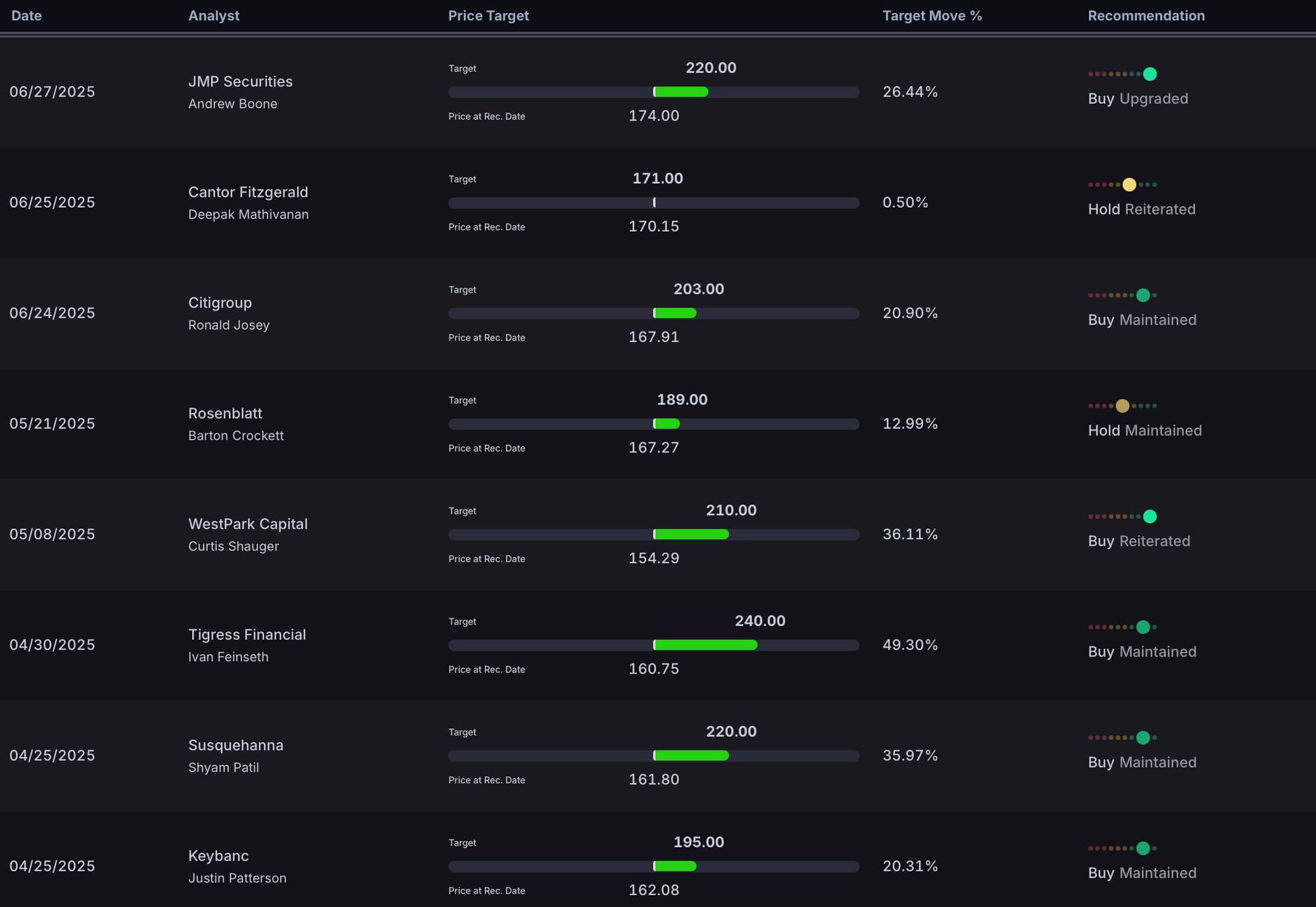Click the 162.08 price at rec date
This screenshot has width=1316, height=907.
(653, 890)
